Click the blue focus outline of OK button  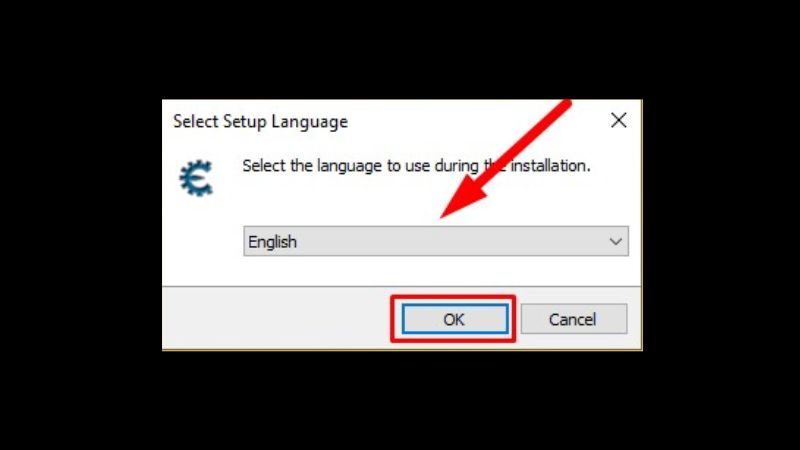(x=455, y=305)
